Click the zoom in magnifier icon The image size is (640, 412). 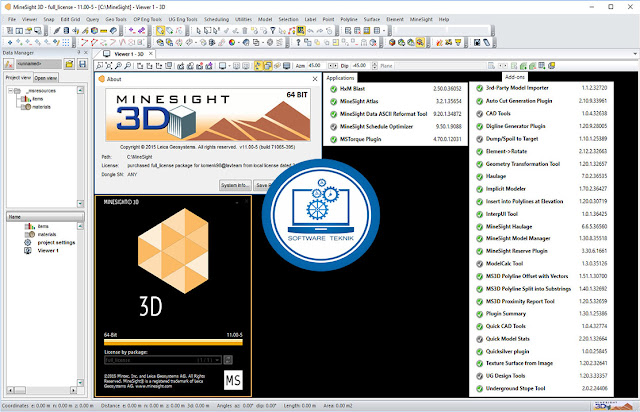(118, 66)
